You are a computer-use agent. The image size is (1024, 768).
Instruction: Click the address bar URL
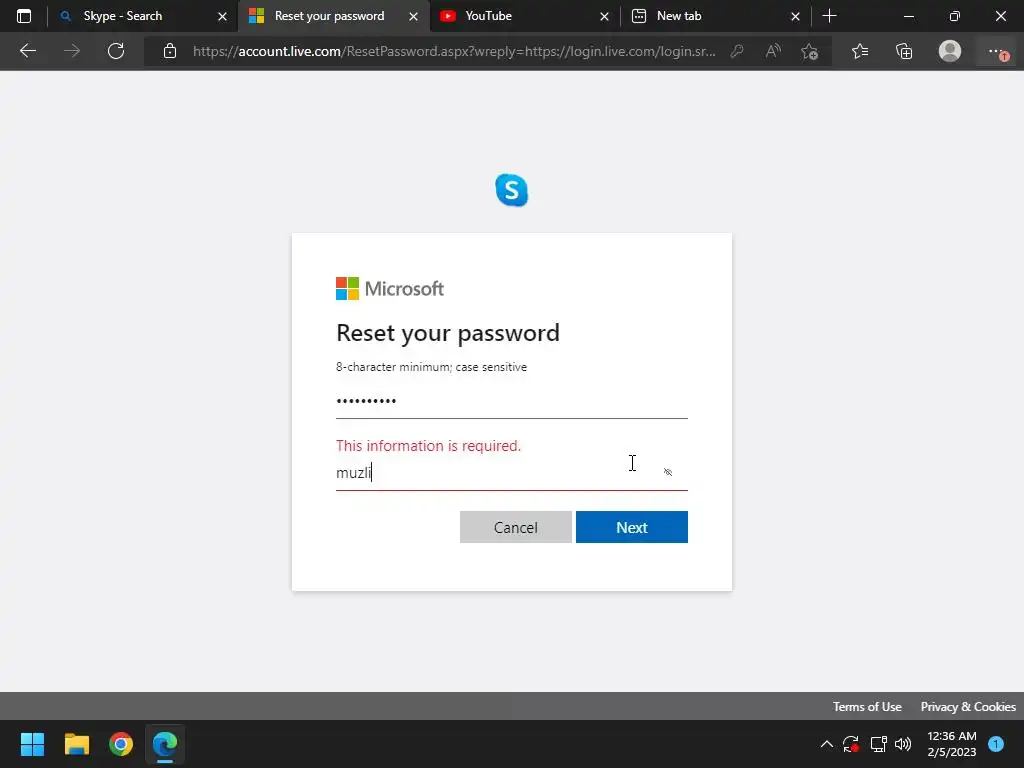coord(454,51)
